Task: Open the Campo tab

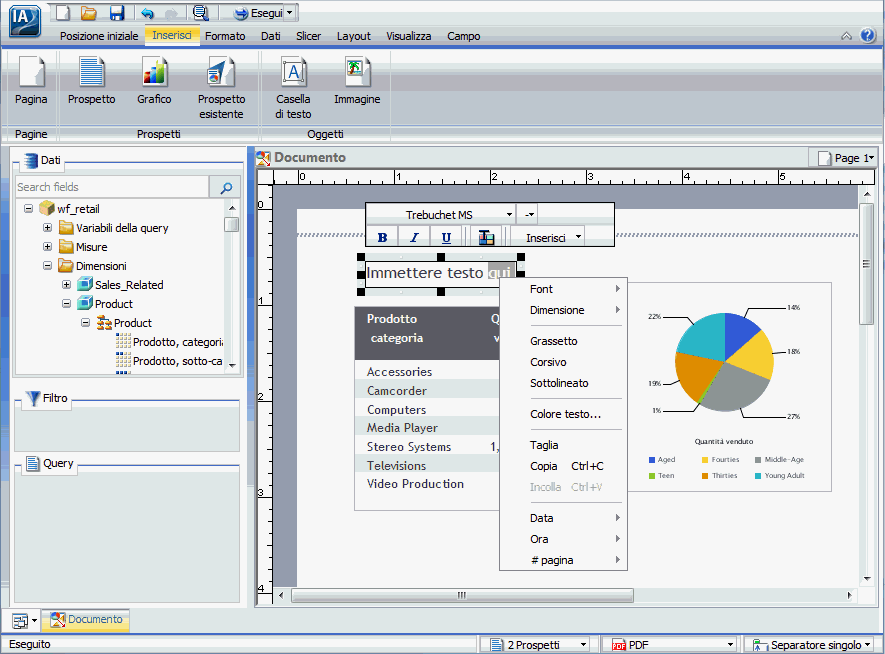Action: [x=463, y=36]
